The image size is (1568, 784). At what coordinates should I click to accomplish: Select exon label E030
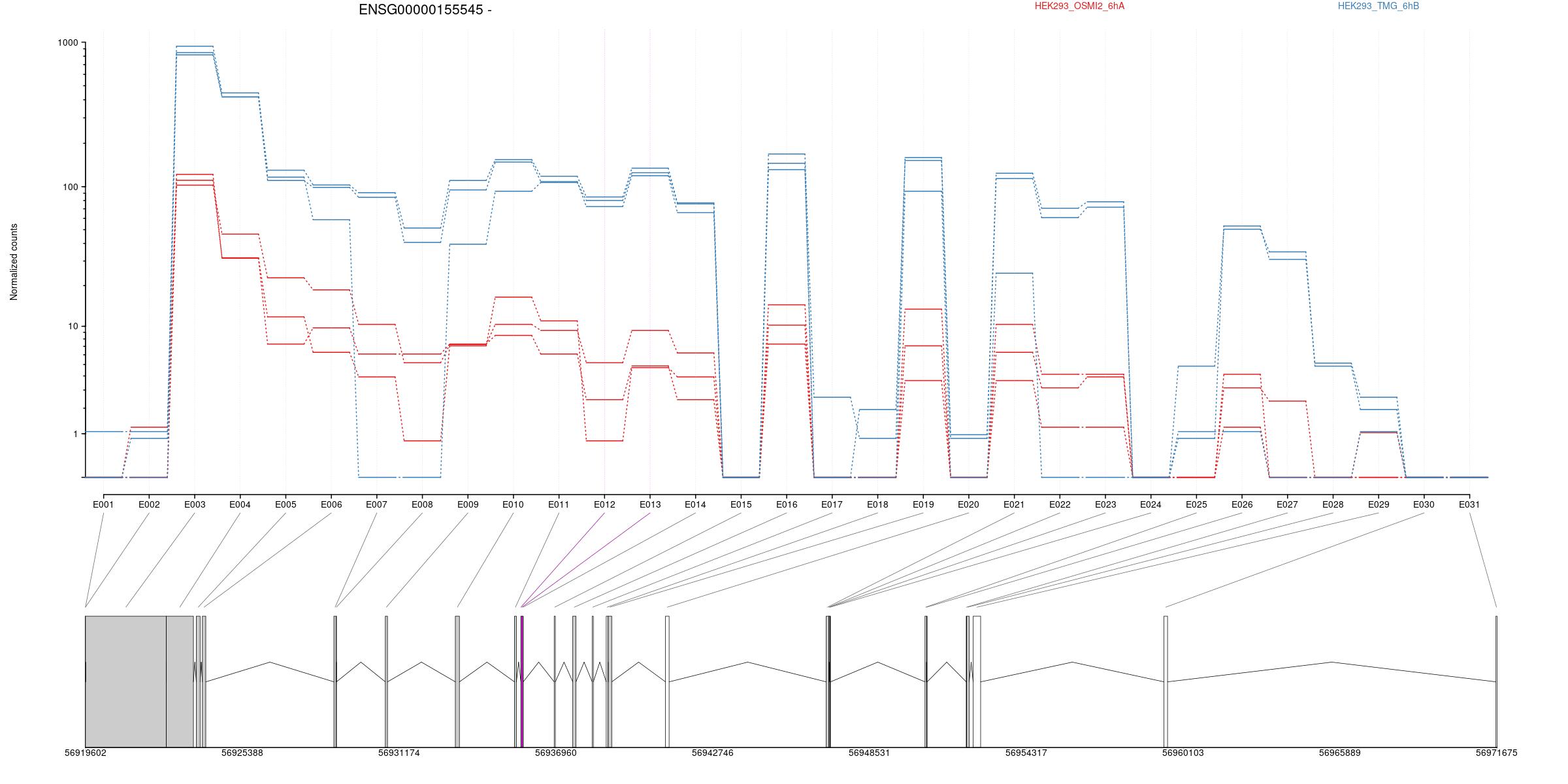[1424, 504]
